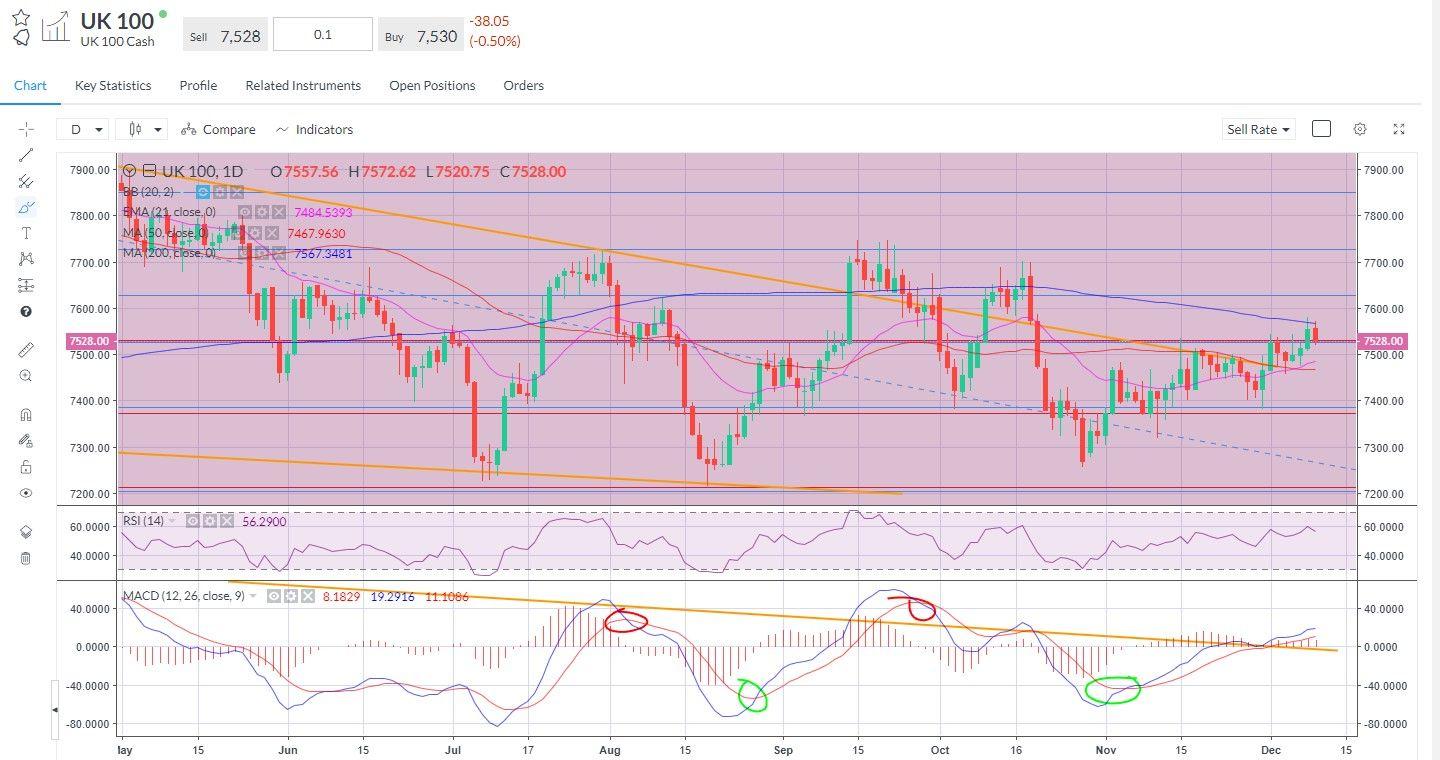Toggle hide all drawings eye icon
Screen dimensions: 1440x760
coord(26,493)
